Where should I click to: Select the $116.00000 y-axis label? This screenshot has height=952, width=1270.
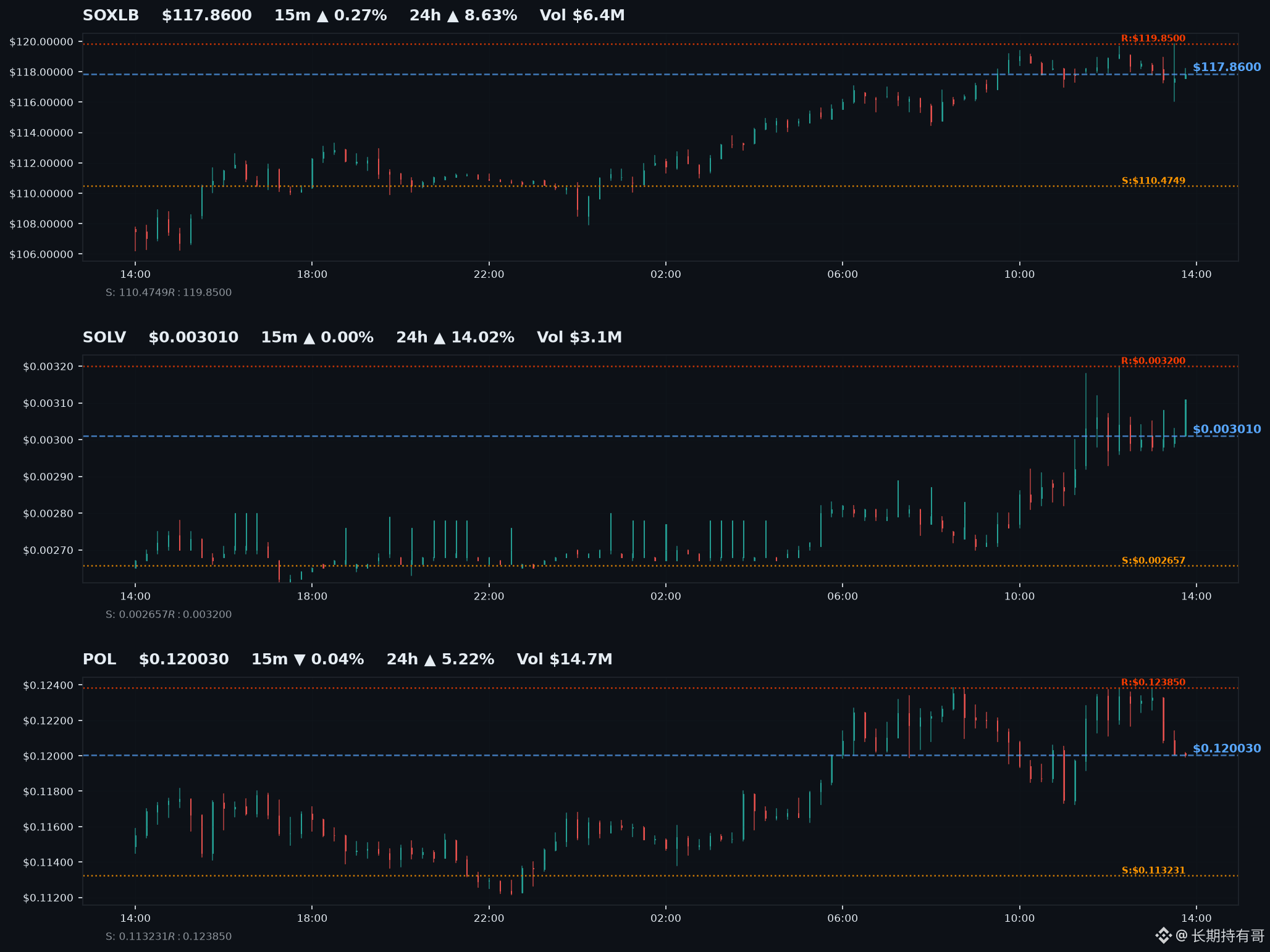coord(41,102)
